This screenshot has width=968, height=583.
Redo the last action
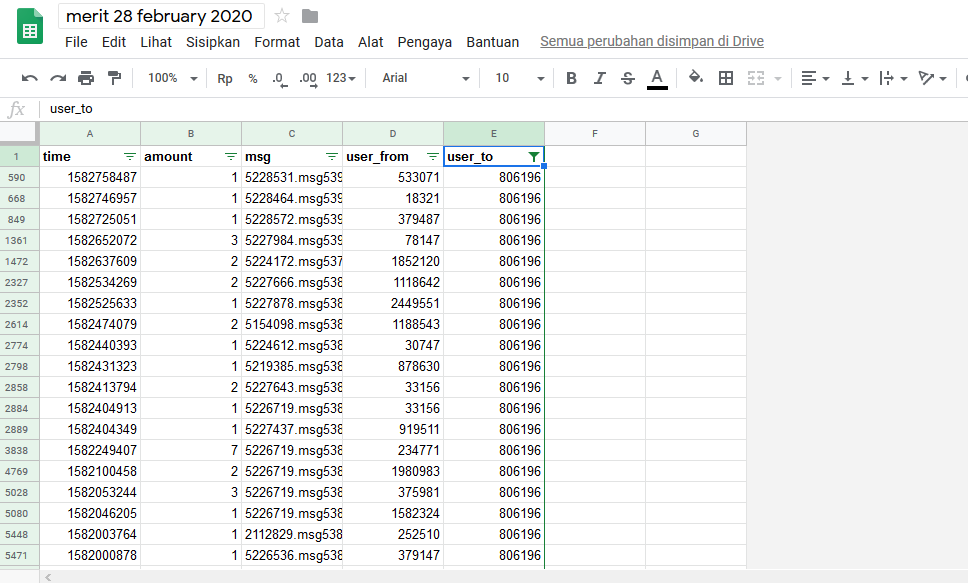click(x=58, y=78)
